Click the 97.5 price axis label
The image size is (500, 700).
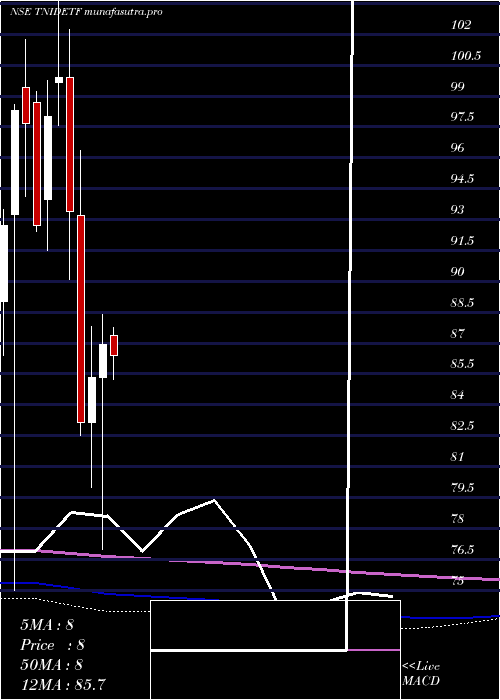(462, 117)
